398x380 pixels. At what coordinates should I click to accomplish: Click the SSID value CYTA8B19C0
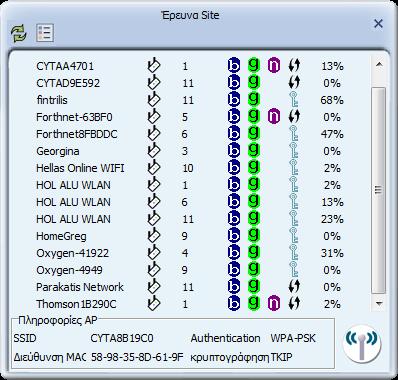point(122,338)
